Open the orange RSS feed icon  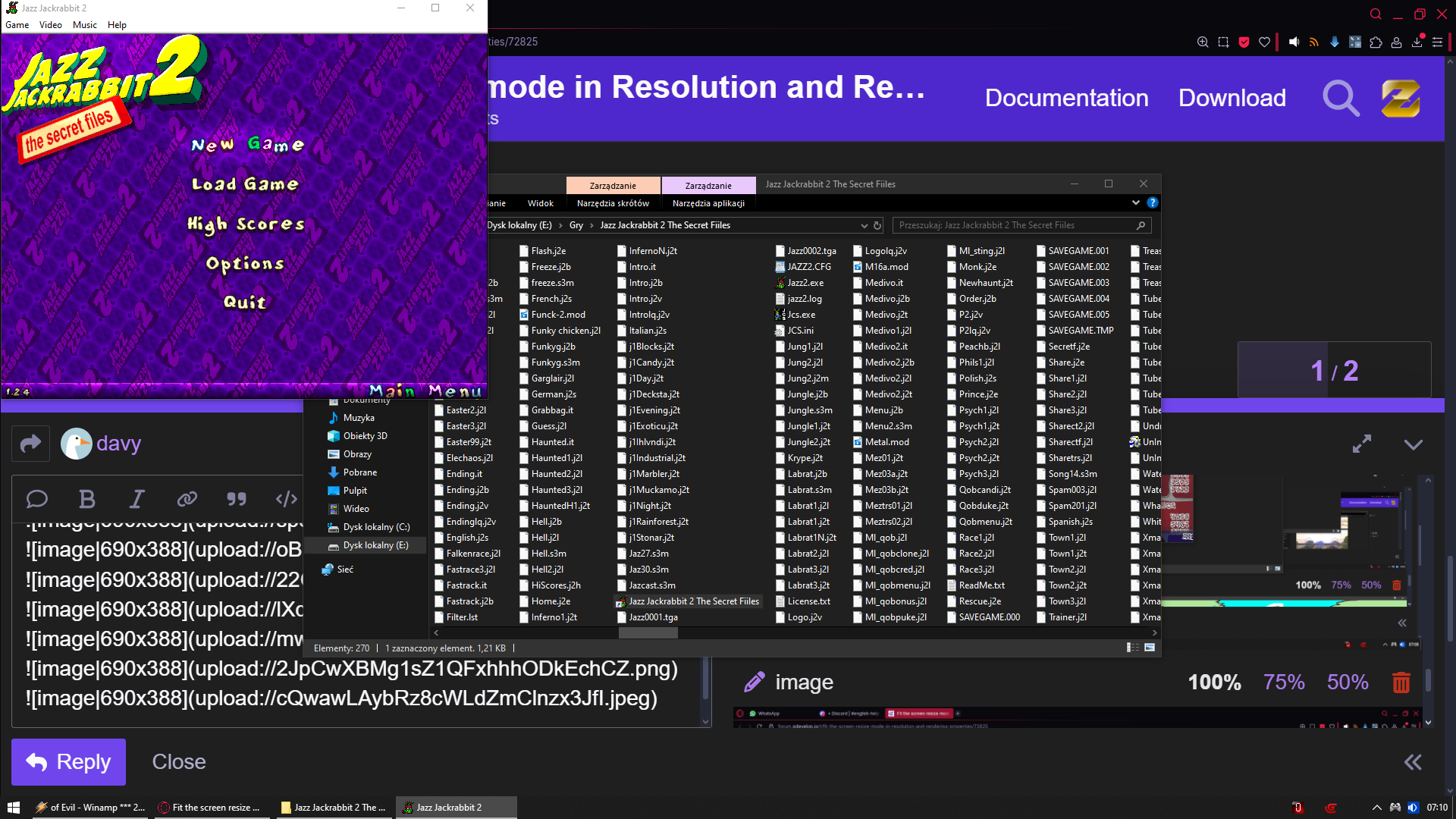tap(1314, 42)
